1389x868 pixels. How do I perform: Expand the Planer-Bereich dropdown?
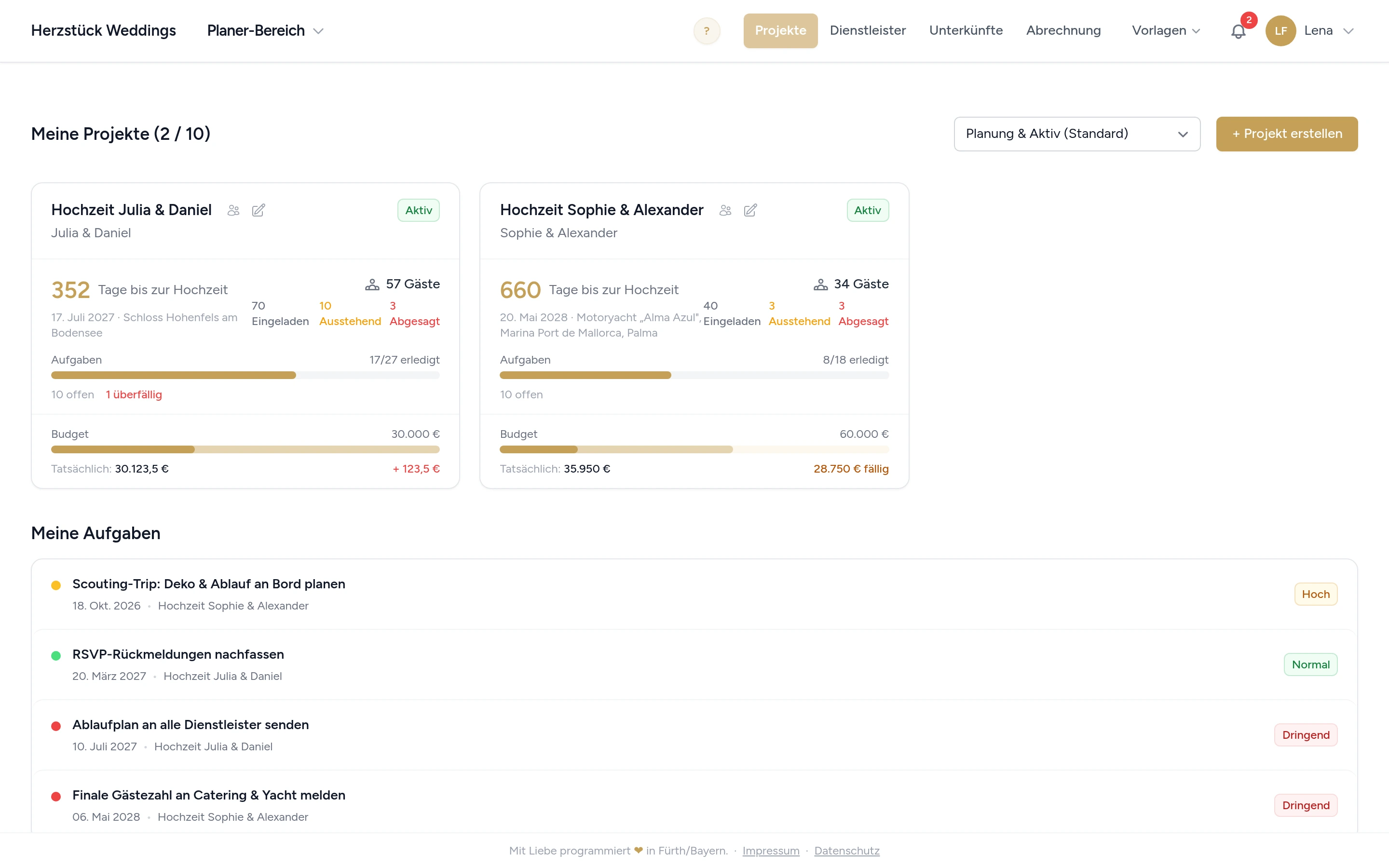pos(265,30)
